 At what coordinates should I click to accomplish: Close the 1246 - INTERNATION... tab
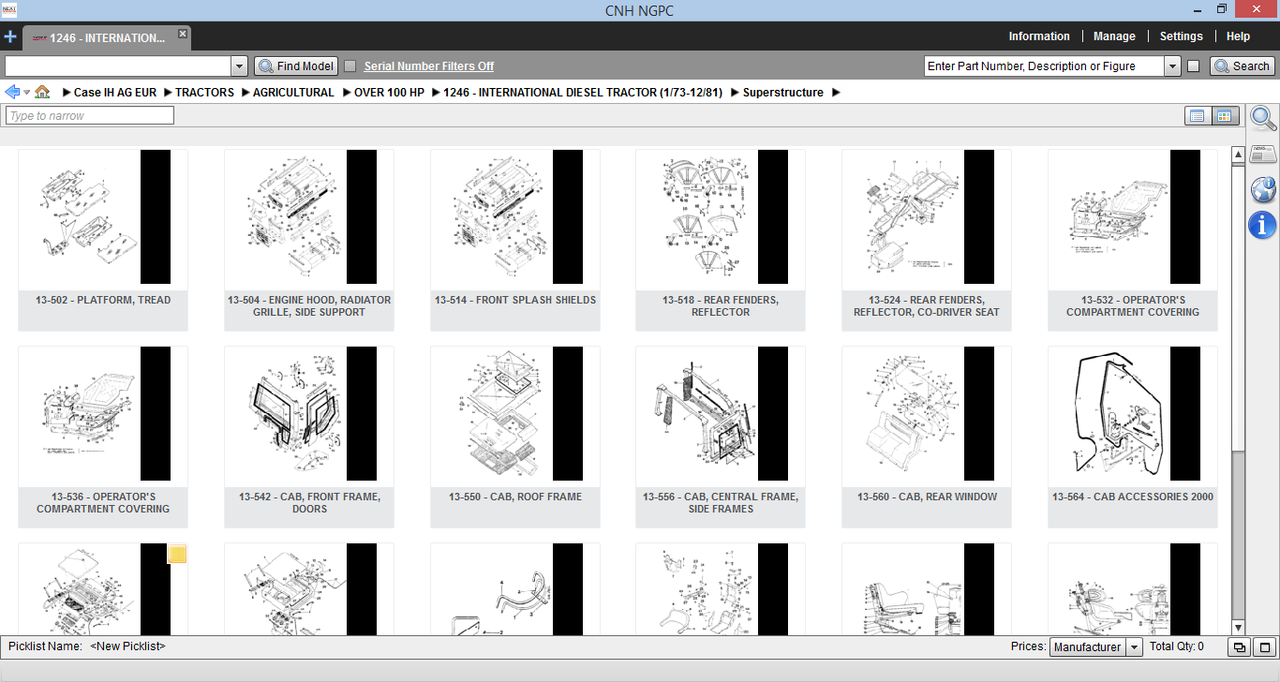click(182, 34)
